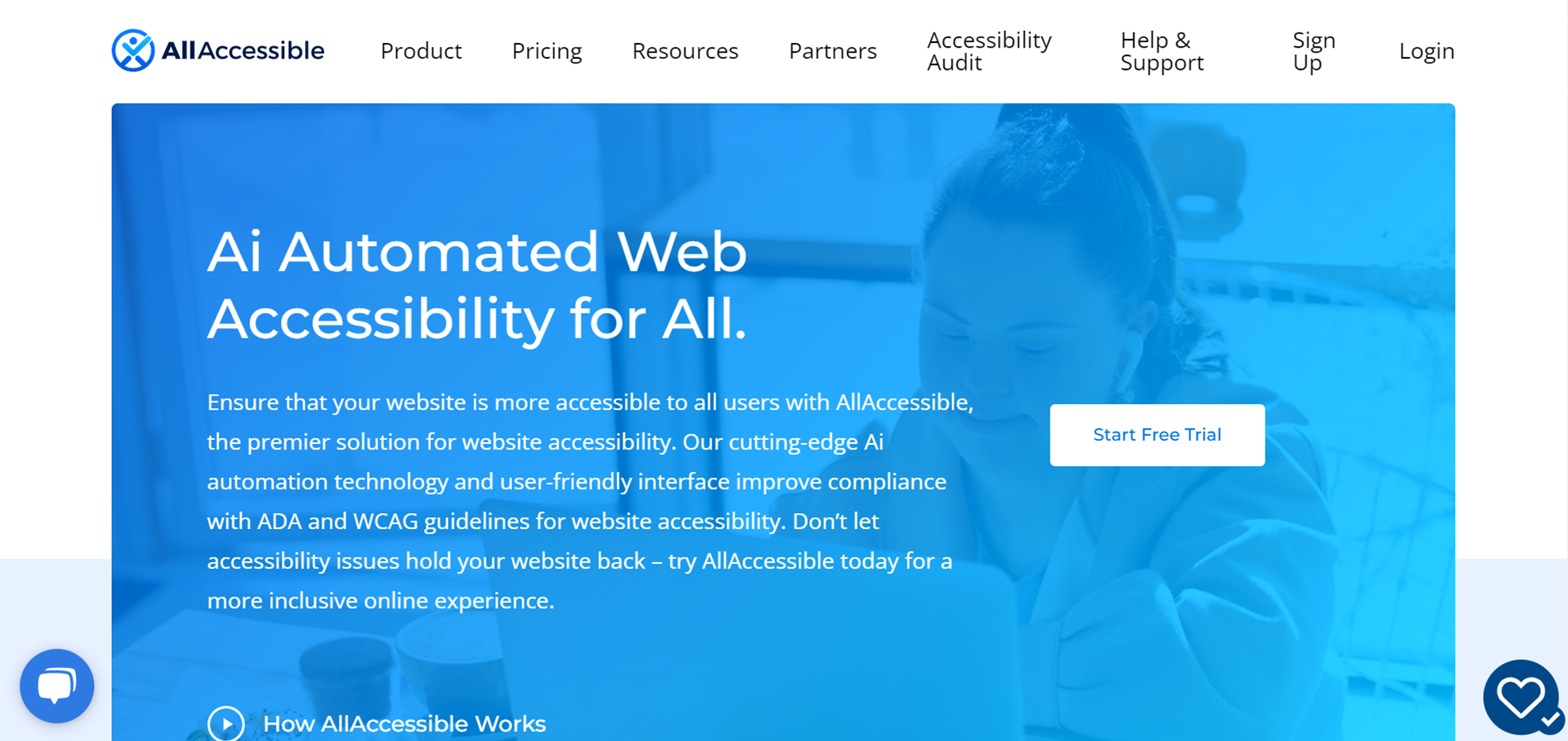Click the hero description paragraph
Image resolution: width=1568 pixels, height=741 pixels.
click(x=591, y=501)
